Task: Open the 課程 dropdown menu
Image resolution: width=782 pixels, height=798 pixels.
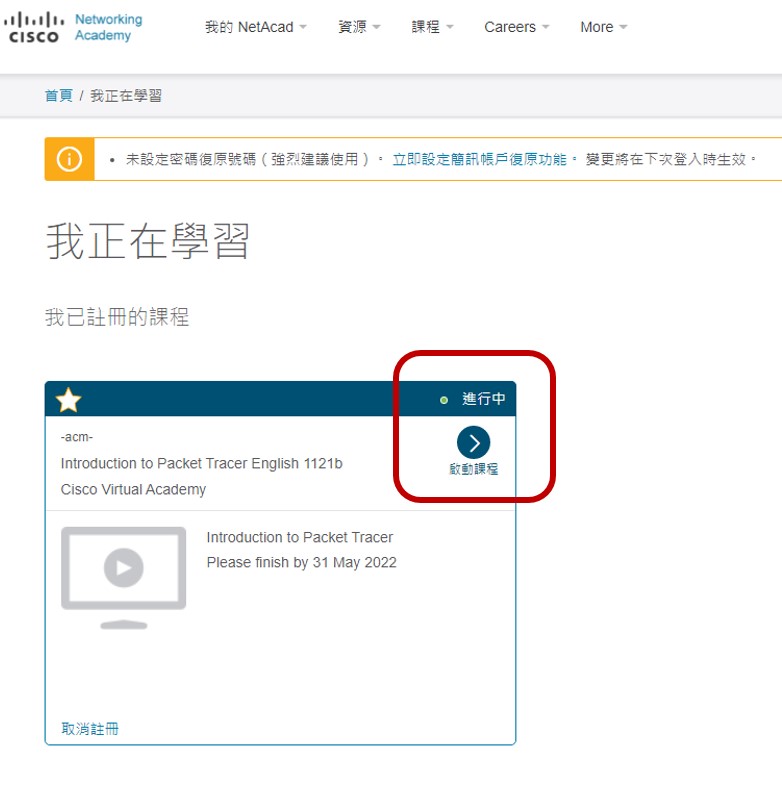Action: click(x=432, y=27)
